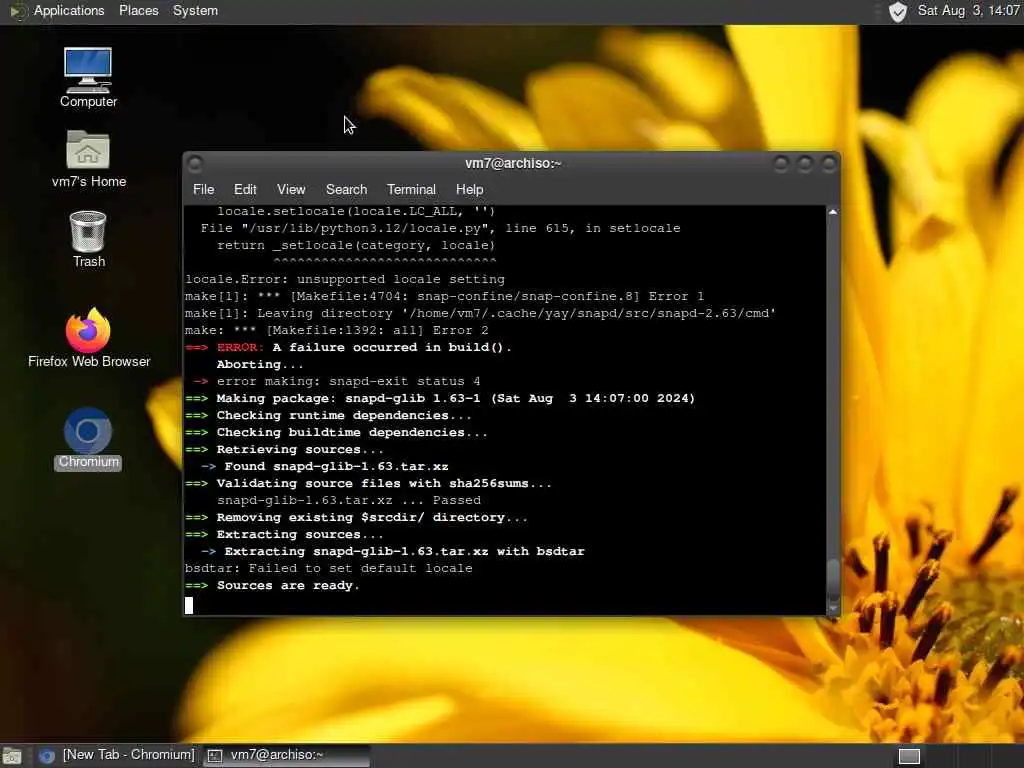Open the terminal Edit menu

245,189
